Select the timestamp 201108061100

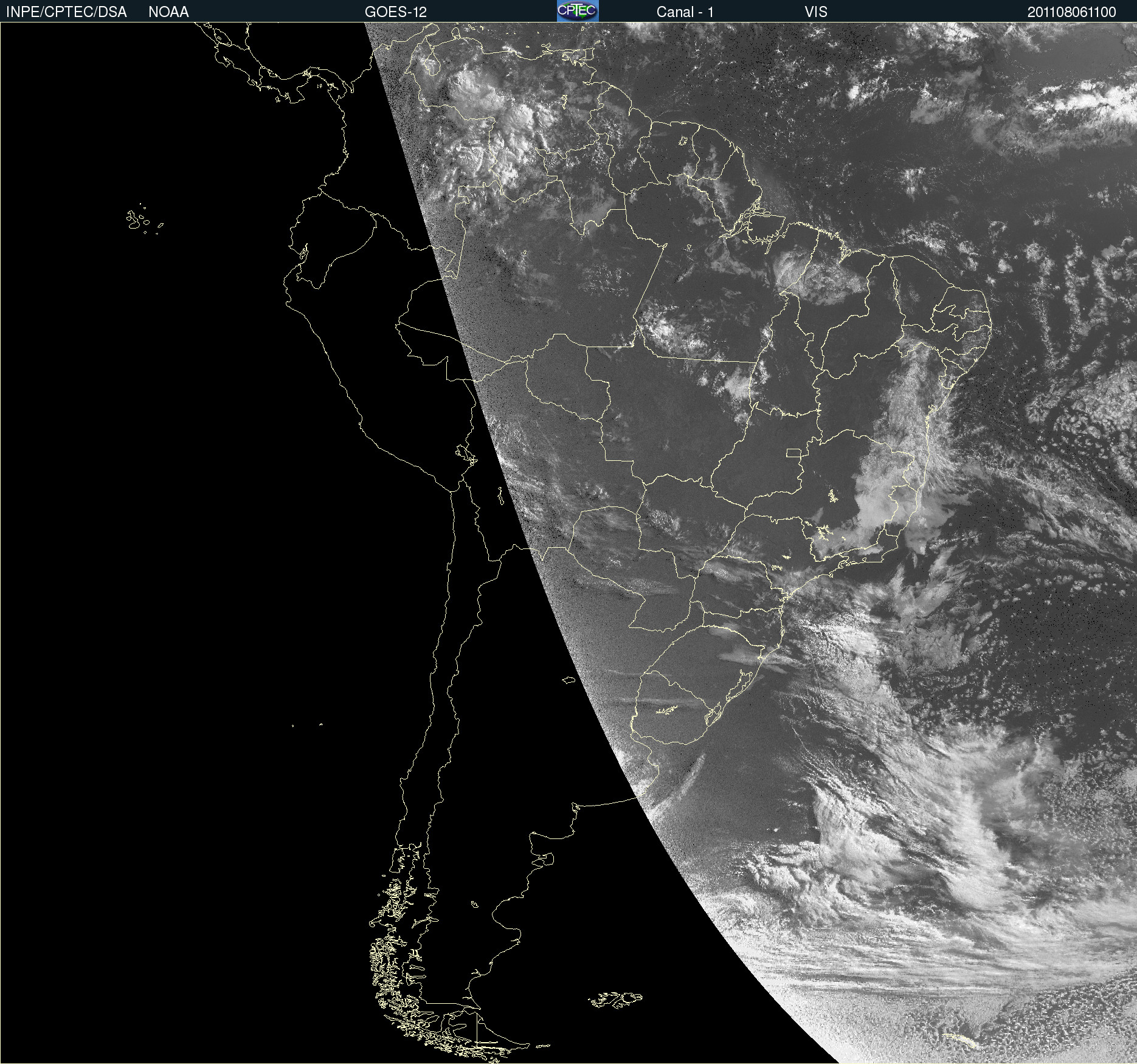click(x=1072, y=12)
